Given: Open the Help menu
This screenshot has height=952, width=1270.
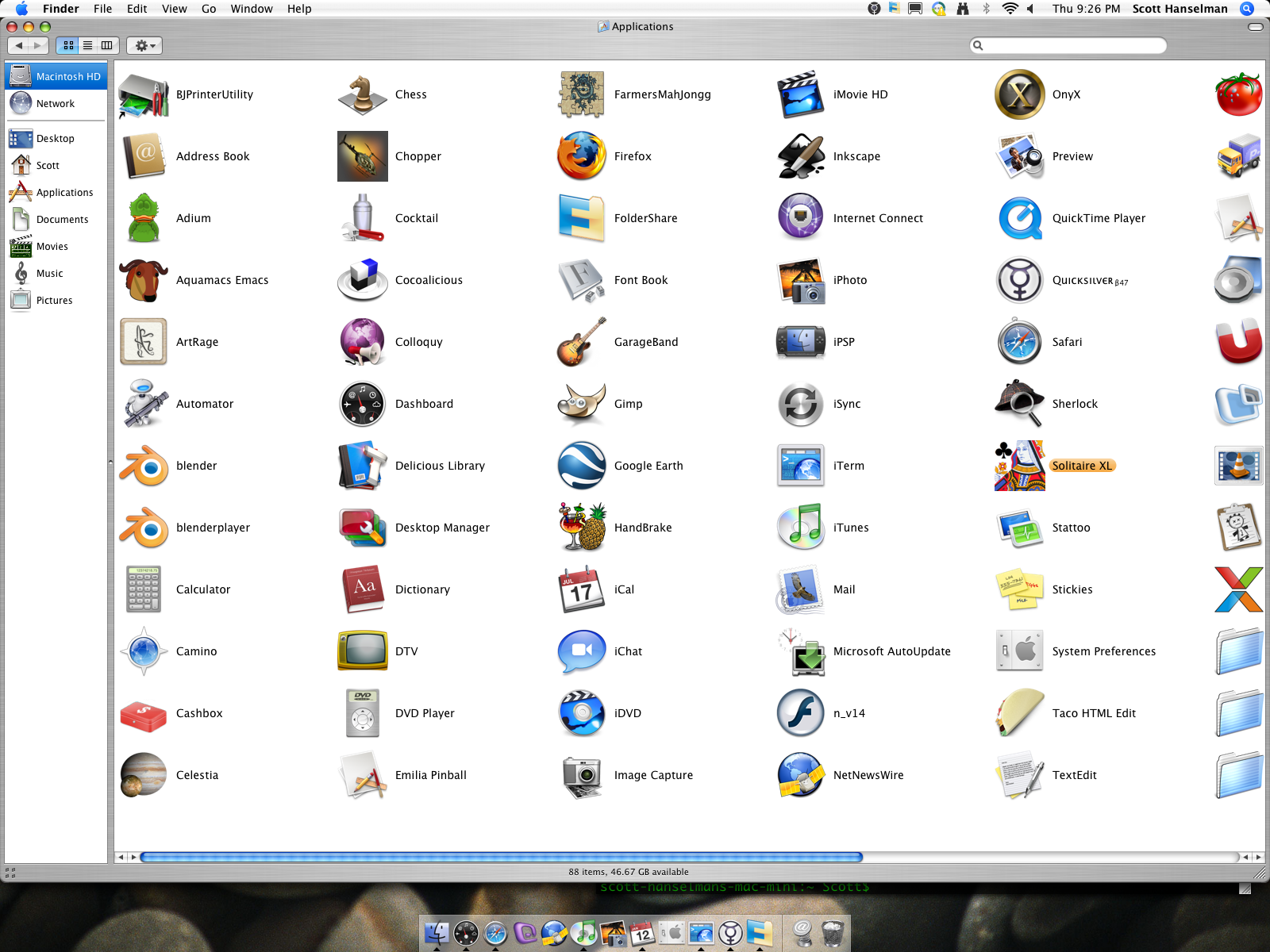Looking at the screenshot, I should (x=299, y=9).
